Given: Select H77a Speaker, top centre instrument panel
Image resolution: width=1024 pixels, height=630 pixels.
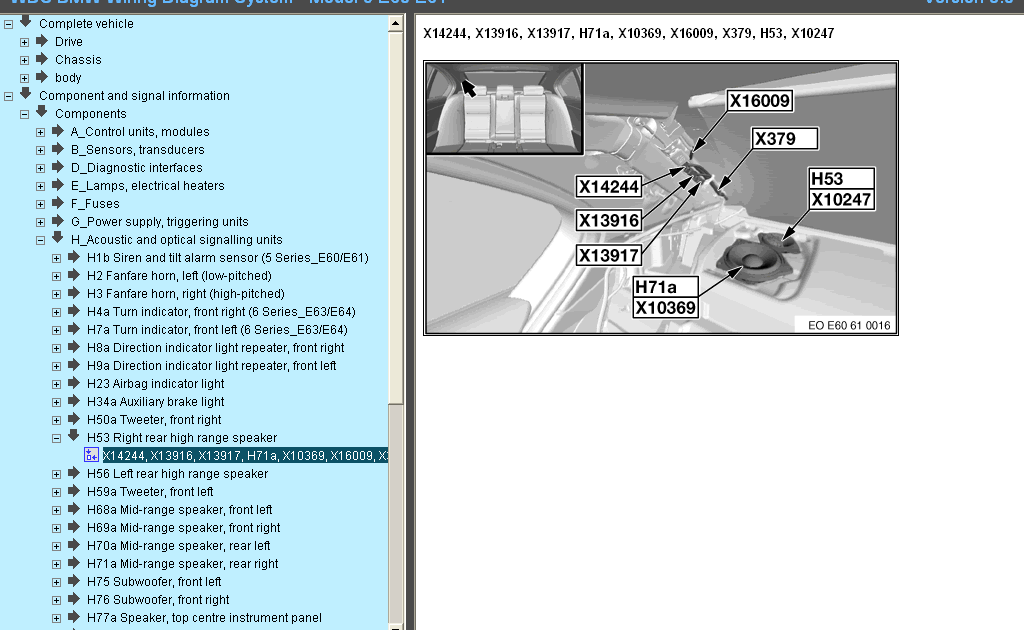Looking at the screenshot, I should [x=204, y=618].
